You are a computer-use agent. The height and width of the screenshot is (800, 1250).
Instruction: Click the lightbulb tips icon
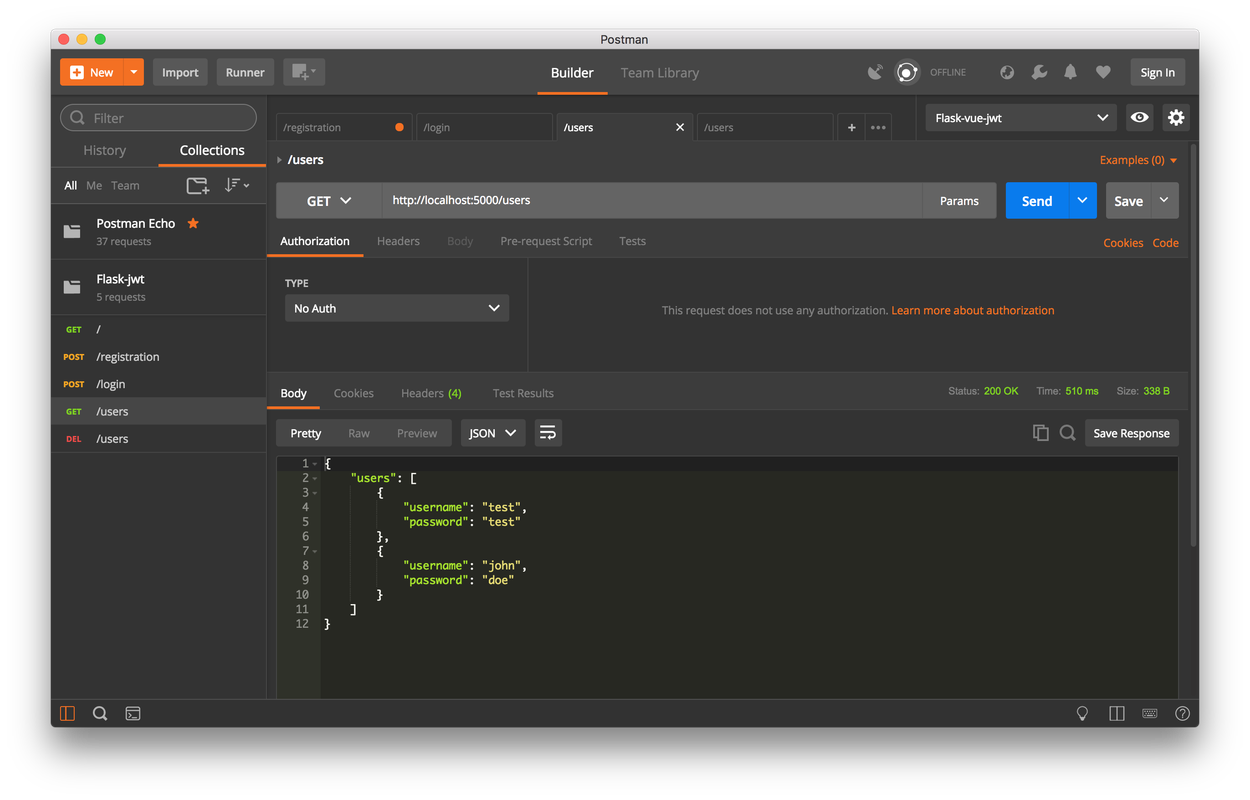[1082, 713]
